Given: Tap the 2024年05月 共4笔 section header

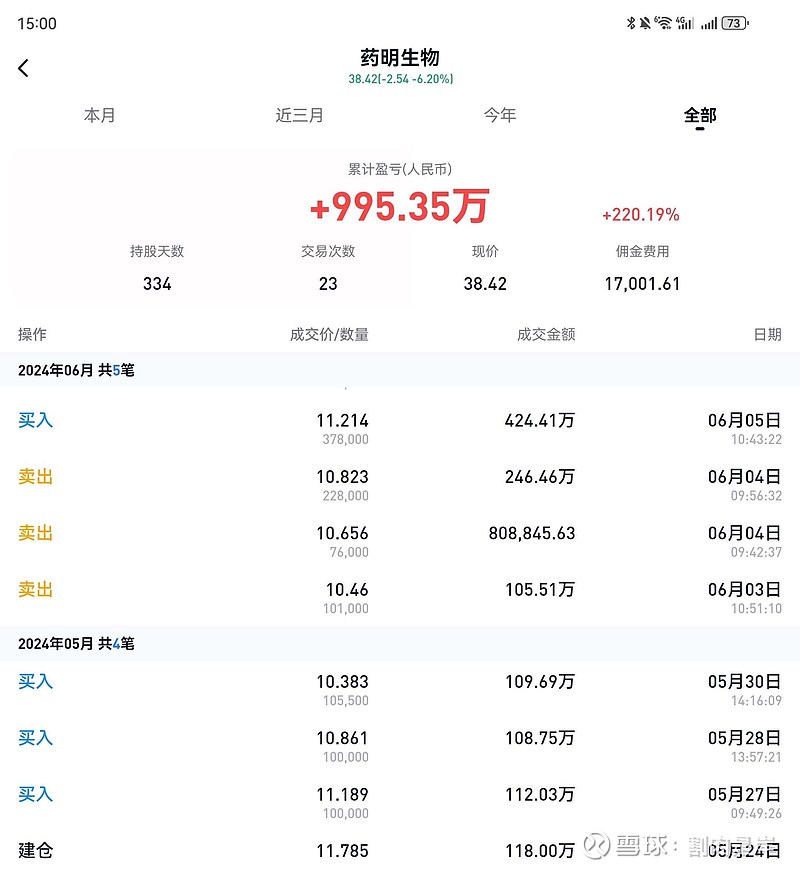Looking at the screenshot, I should [400, 643].
